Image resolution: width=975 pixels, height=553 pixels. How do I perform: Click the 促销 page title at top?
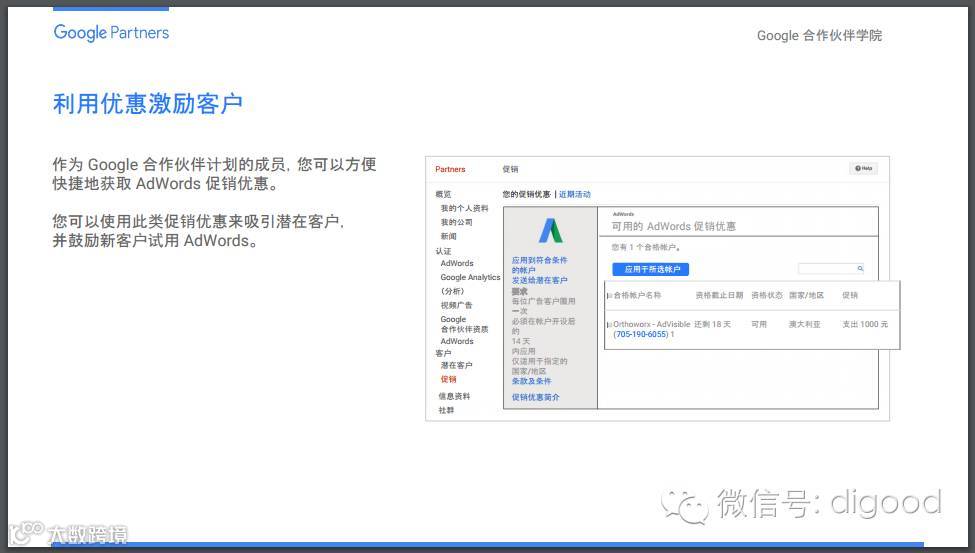511,169
